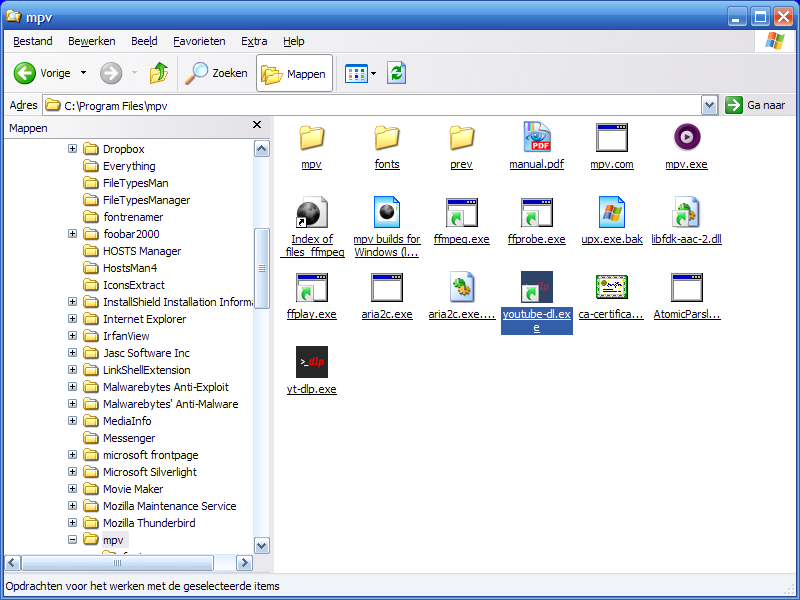Viewport: 800px width, 600px height.
Task: Open the mpv subfolder icon
Action: 311,138
